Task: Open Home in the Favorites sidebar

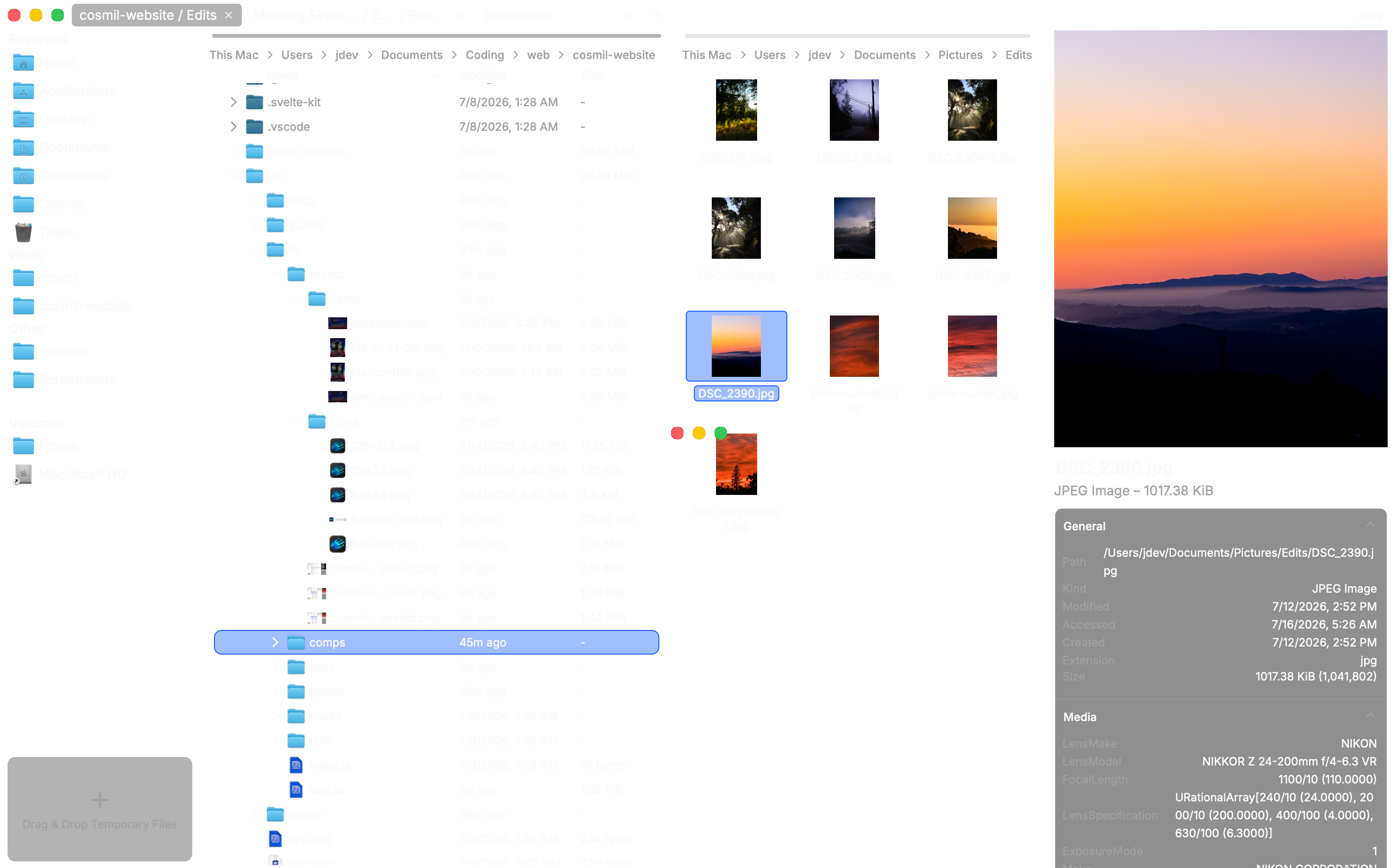Action: pos(57,62)
